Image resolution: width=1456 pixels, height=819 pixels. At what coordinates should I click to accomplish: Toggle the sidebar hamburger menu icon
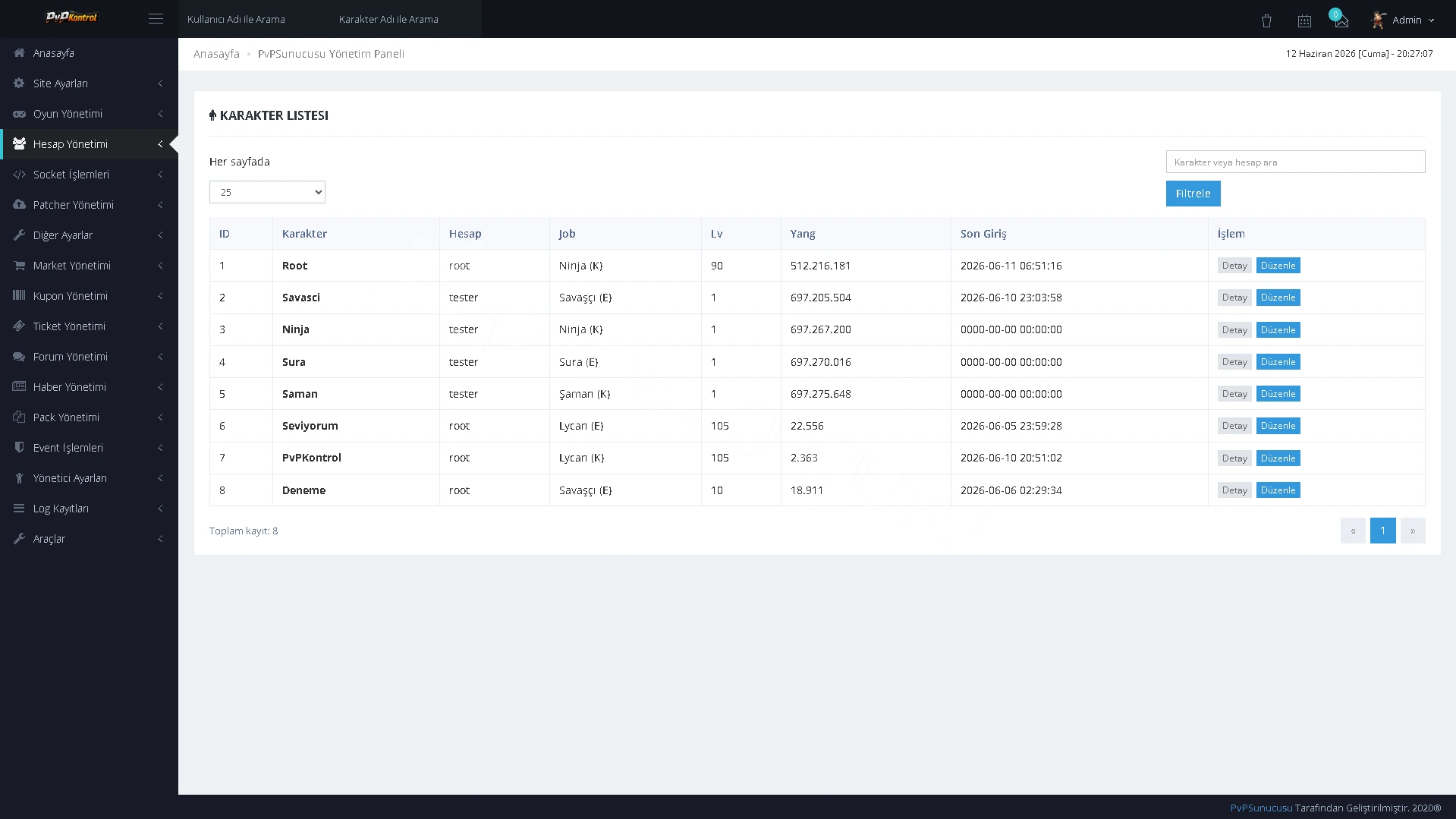point(156,19)
